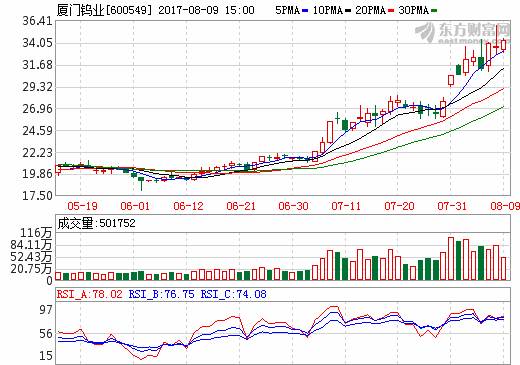Click the 06-12 date axis label
This screenshot has height=365, width=520.
pos(188,206)
